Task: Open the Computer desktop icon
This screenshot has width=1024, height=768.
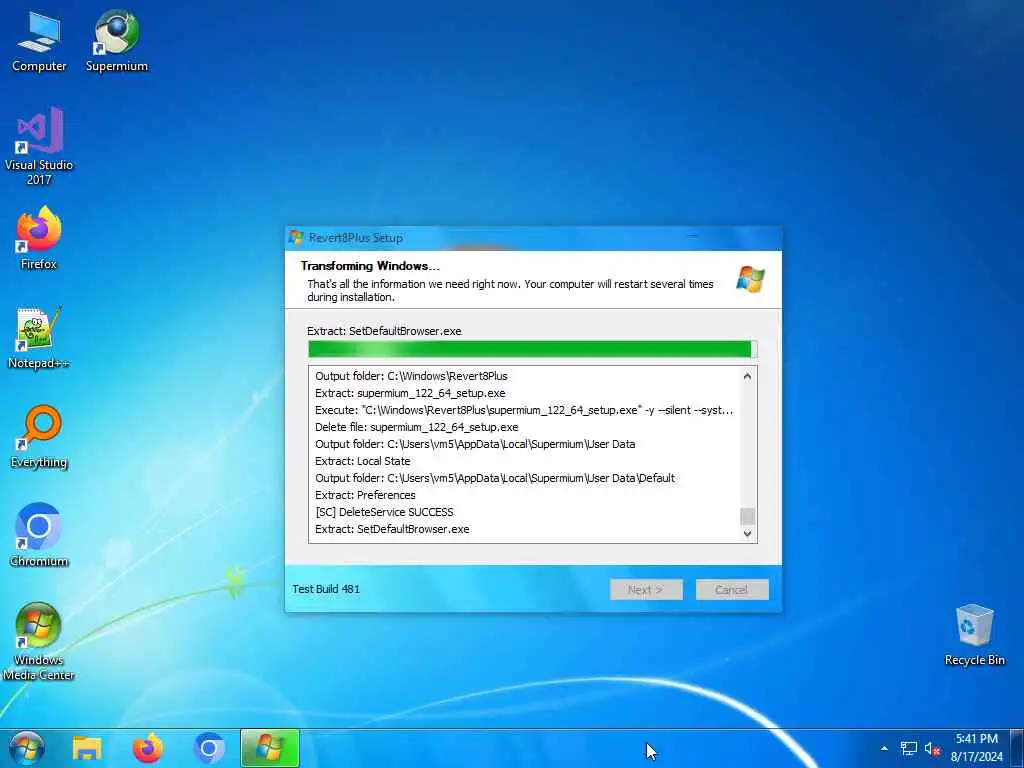Action: coord(39,41)
